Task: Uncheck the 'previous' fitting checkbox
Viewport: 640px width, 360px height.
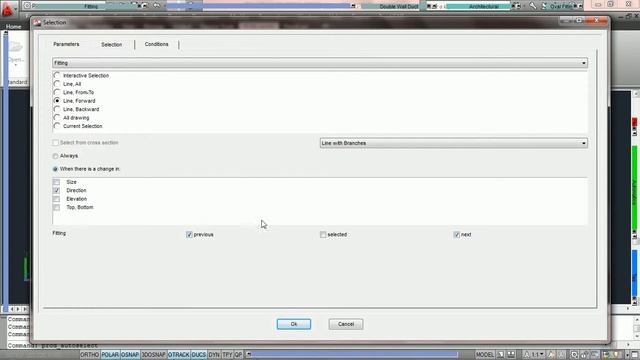Action: (x=189, y=235)
